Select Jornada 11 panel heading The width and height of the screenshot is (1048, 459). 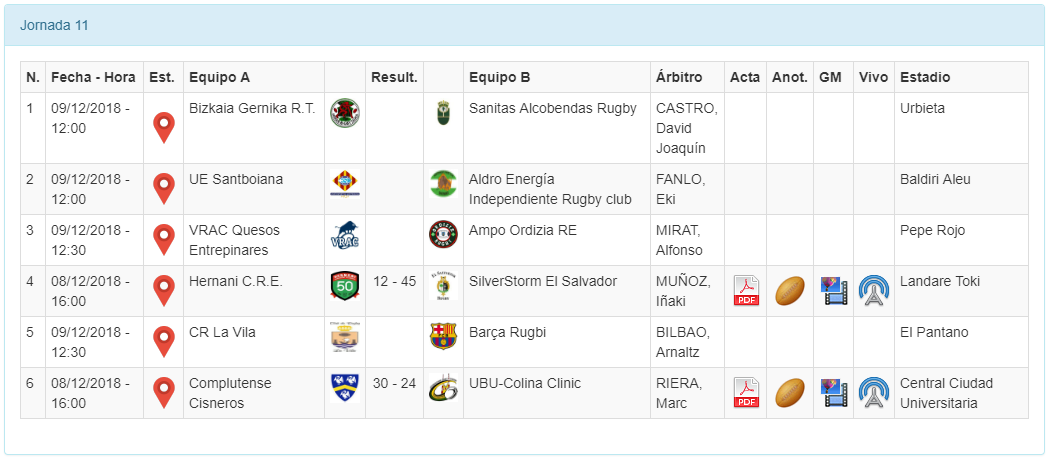pos(54,25)
